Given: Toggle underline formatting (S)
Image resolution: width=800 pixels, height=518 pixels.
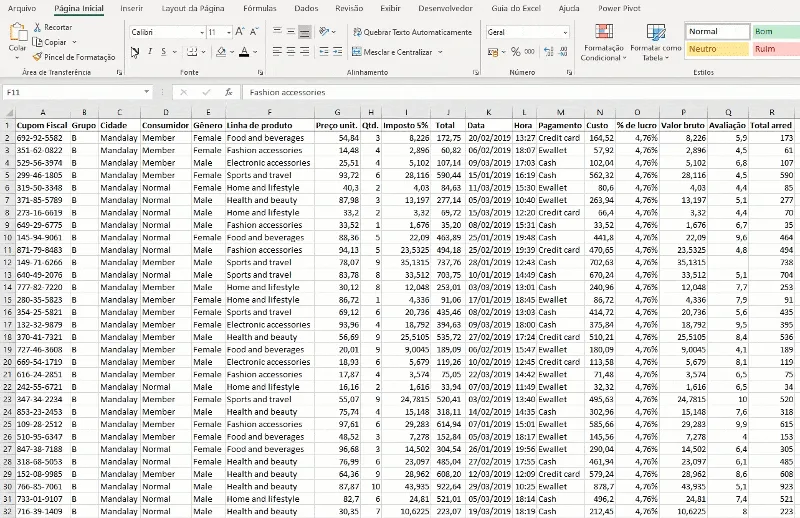Looking at the screenshot, I should [x=163, y=52].
